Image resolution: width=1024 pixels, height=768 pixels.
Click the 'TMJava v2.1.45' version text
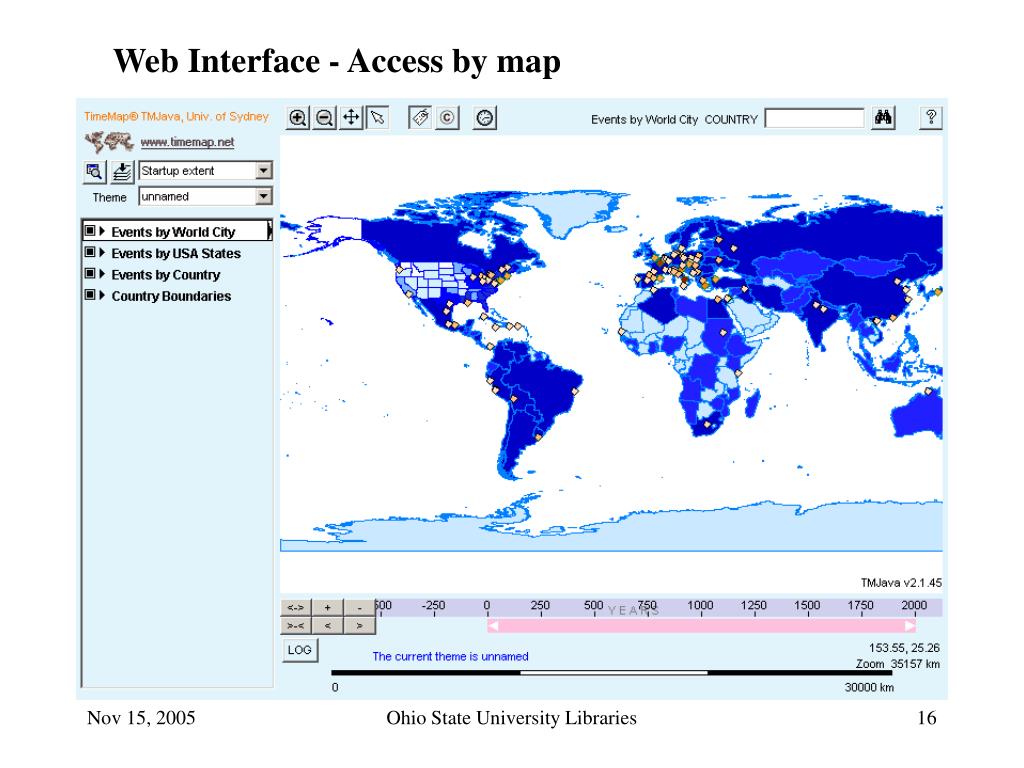pyautogui.click(x=901, y=583)
